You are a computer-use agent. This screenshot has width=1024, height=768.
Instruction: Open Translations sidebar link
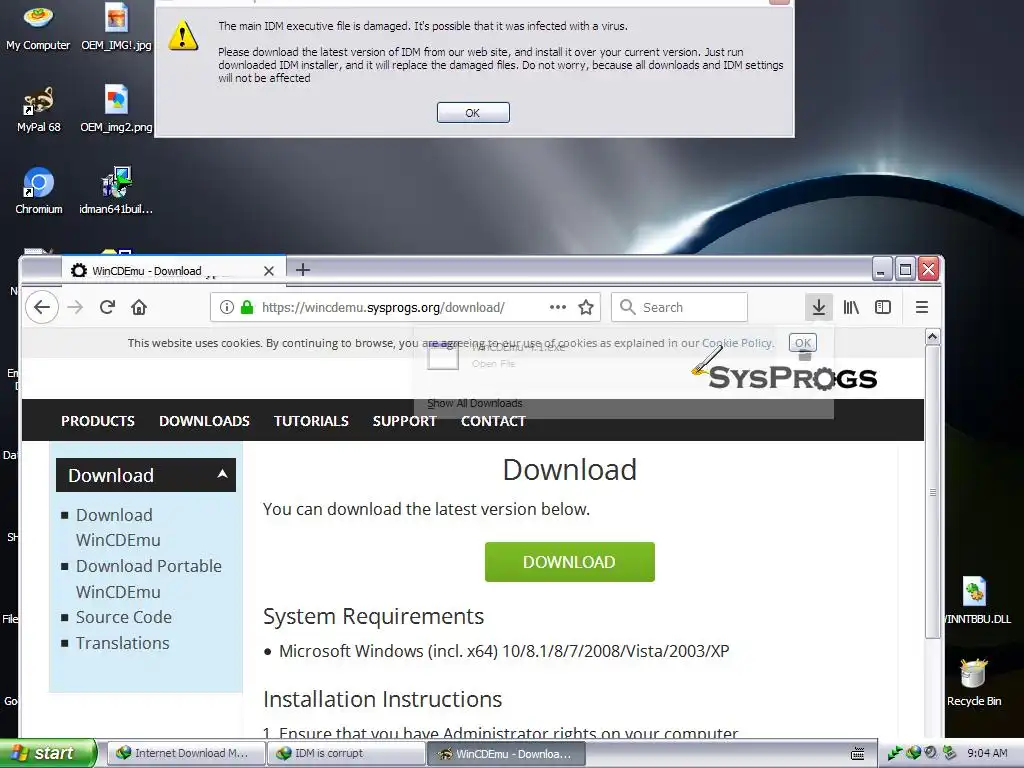pos(122,643)
